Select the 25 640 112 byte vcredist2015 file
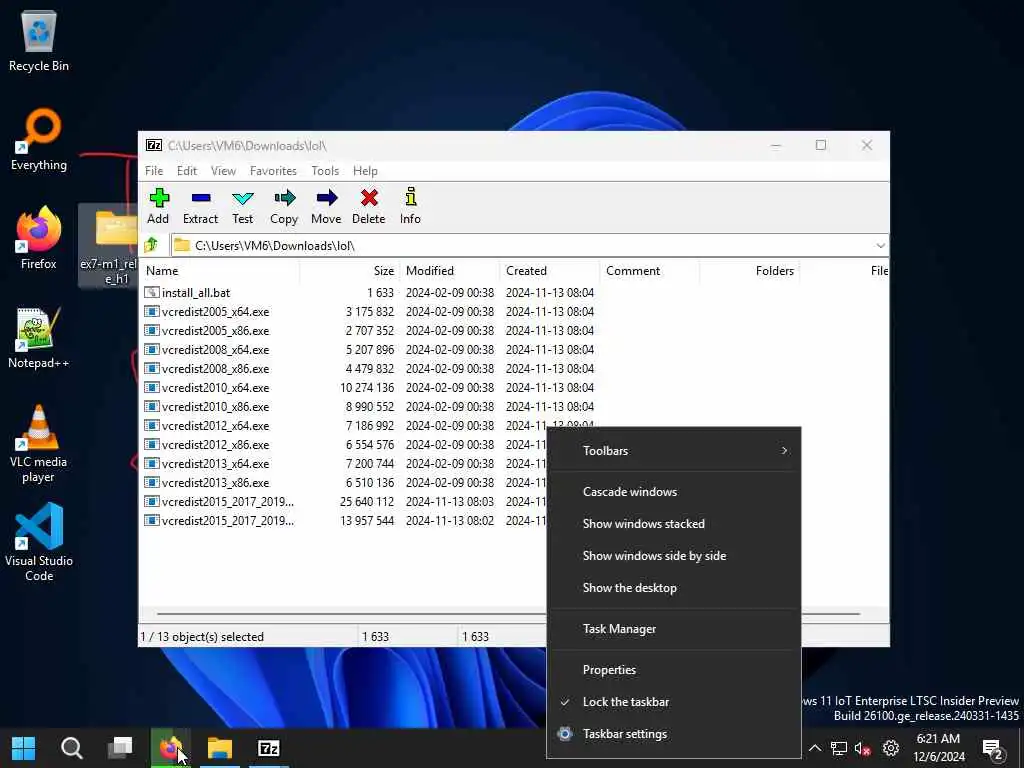Viewport: 1024px width, 768px height. (x=344, y=502)
